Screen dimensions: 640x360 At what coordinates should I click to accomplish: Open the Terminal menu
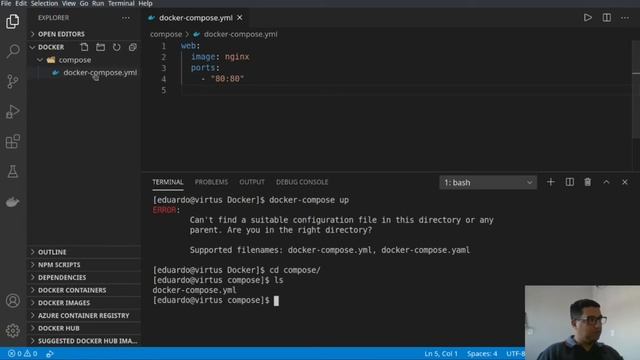(x=121, y=3)
